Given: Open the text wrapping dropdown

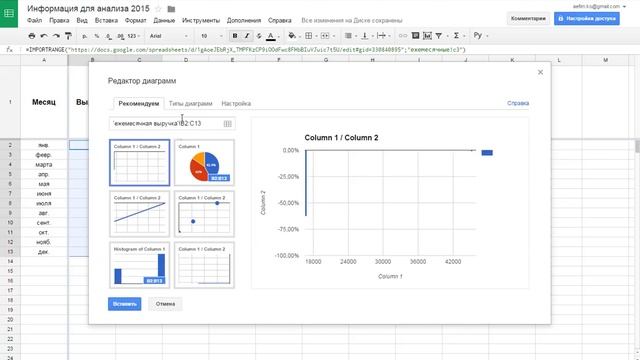Looking at the screenshot, I should point(383,36).
